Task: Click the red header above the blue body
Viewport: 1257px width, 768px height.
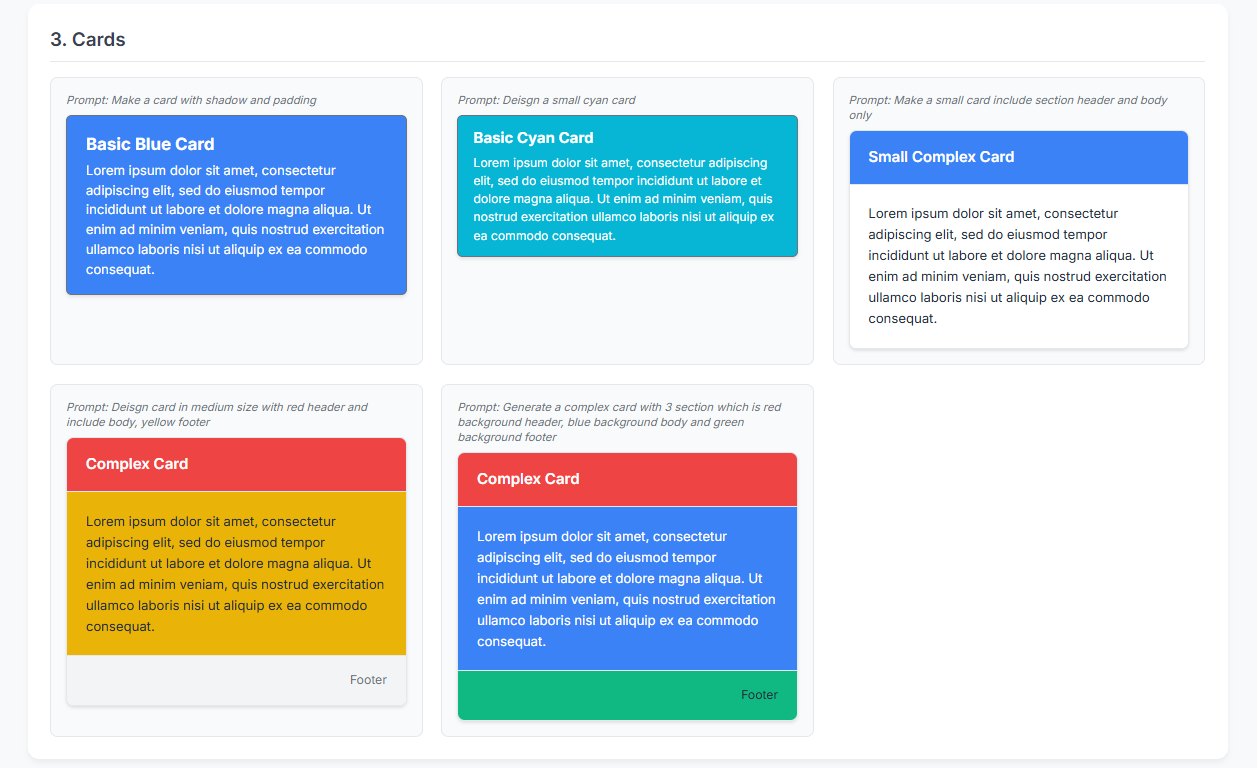Action: (x=627, y=479)
